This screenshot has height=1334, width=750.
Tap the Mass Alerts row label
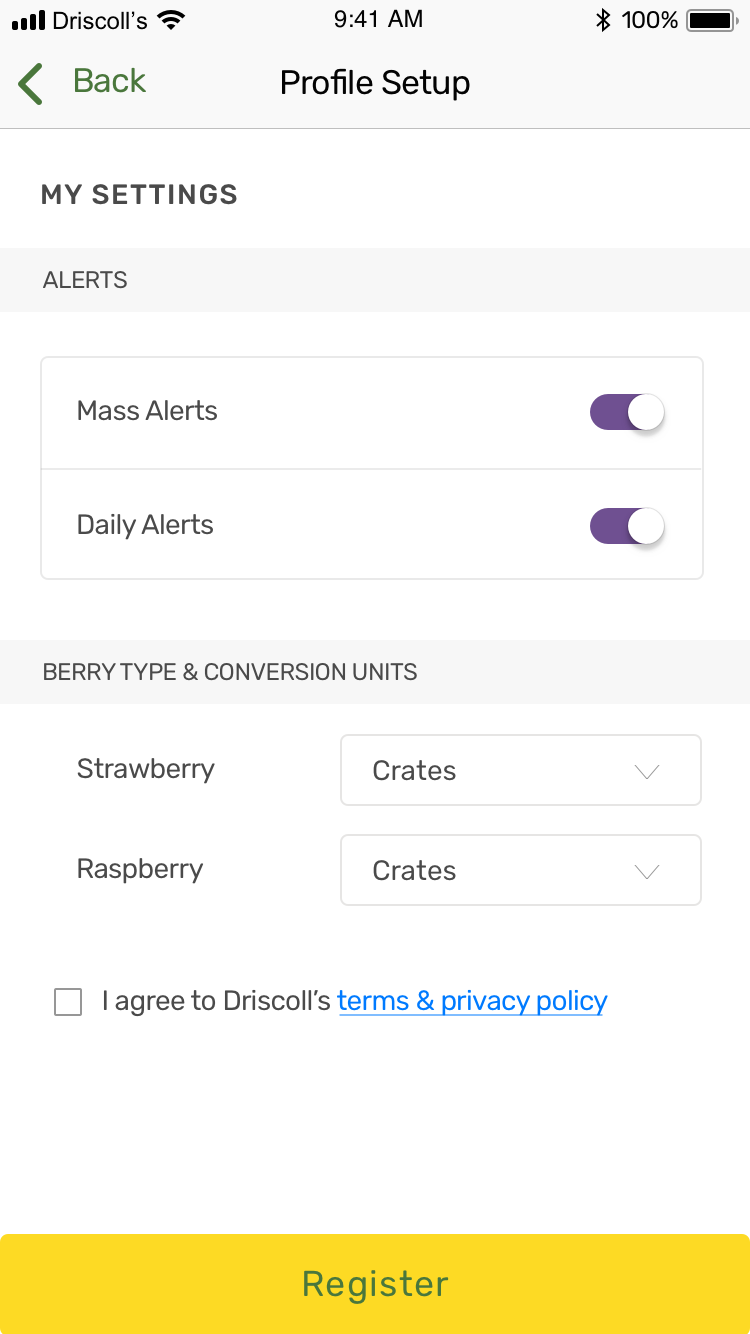pyautogui.click(x=147, y=411)
